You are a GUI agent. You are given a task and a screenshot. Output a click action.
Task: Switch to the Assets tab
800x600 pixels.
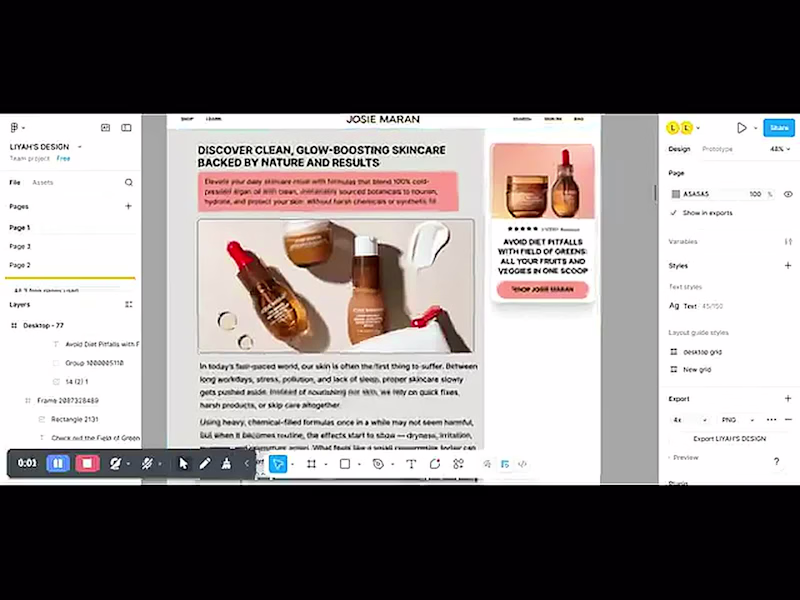[x=42, y=182]
